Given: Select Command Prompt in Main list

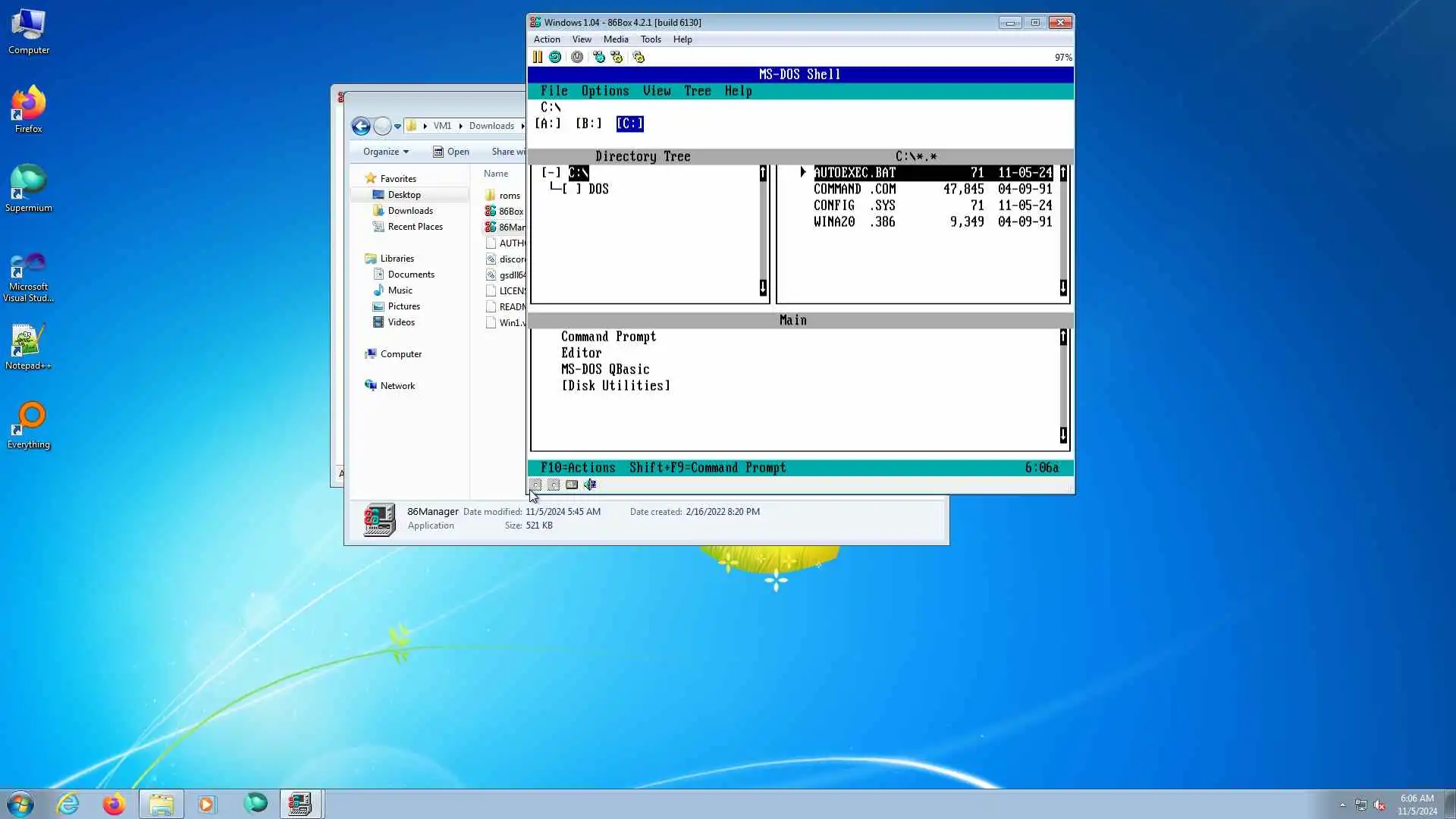Looking at the screenshot, I should click(608, 337).
